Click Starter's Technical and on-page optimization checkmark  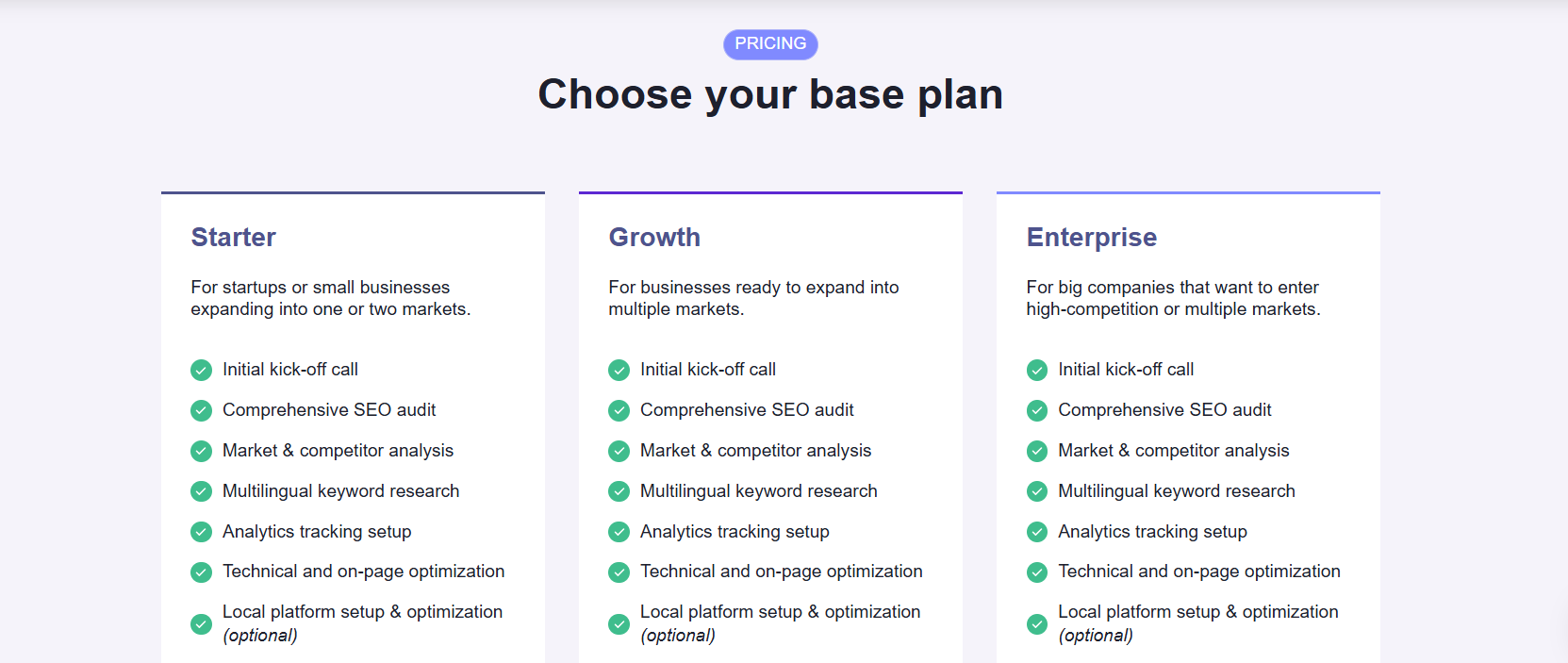[x=201, y=572]
